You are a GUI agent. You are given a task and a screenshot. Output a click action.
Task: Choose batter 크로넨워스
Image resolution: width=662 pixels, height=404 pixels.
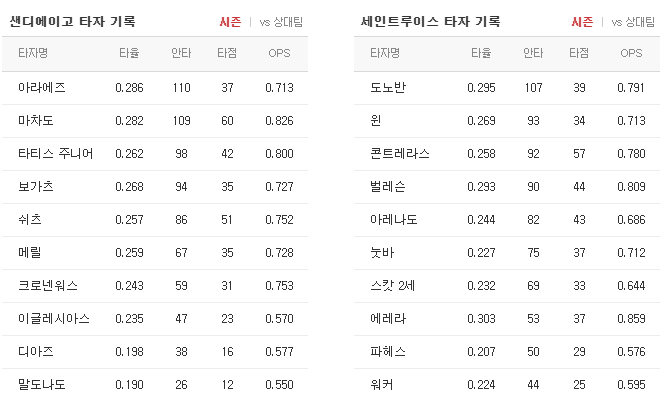48,286
